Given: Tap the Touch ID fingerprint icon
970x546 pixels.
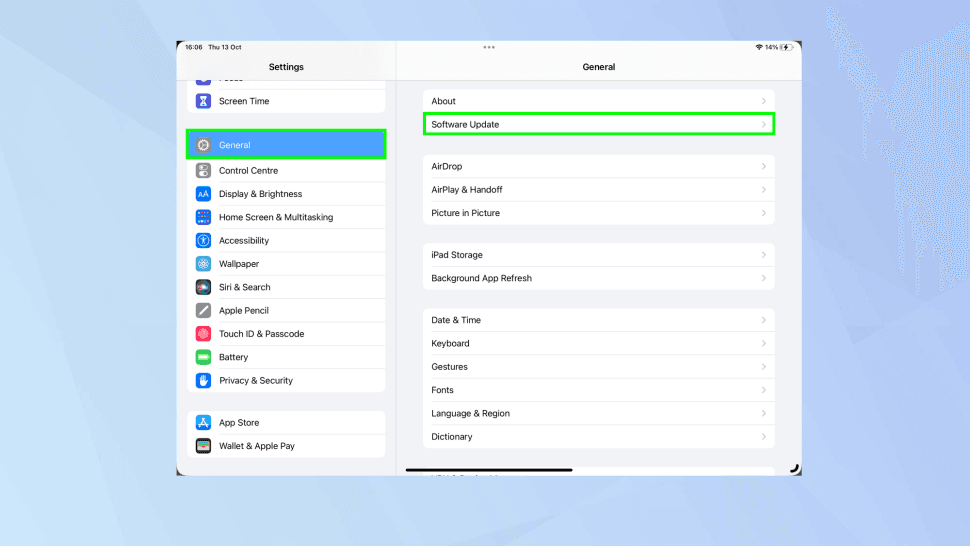Looking at the screenshot, I should click(x=203, y=334).
